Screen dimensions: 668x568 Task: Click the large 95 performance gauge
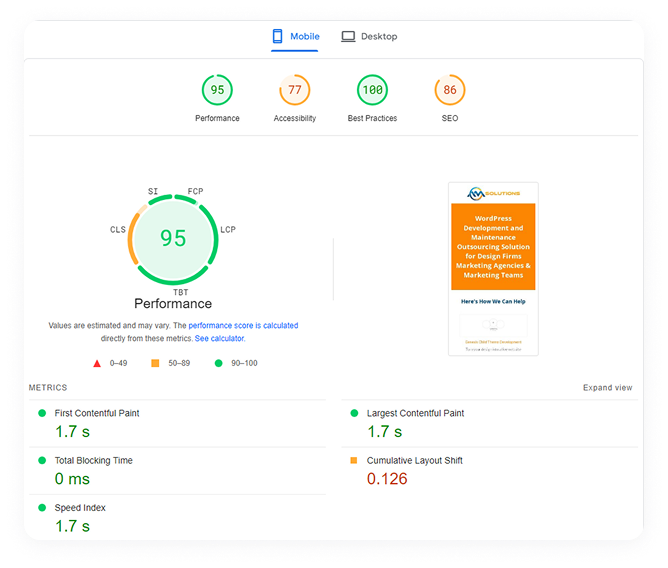click(173, 239)
